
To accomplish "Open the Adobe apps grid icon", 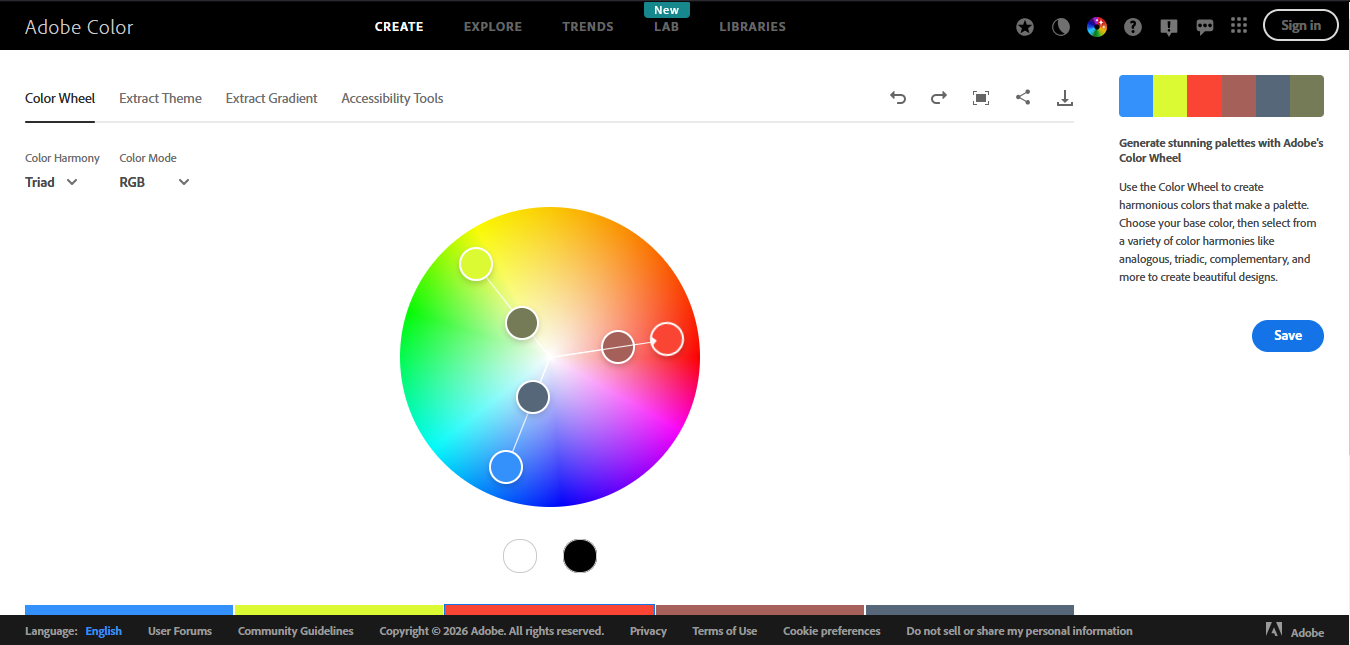I will point(1239,26).
